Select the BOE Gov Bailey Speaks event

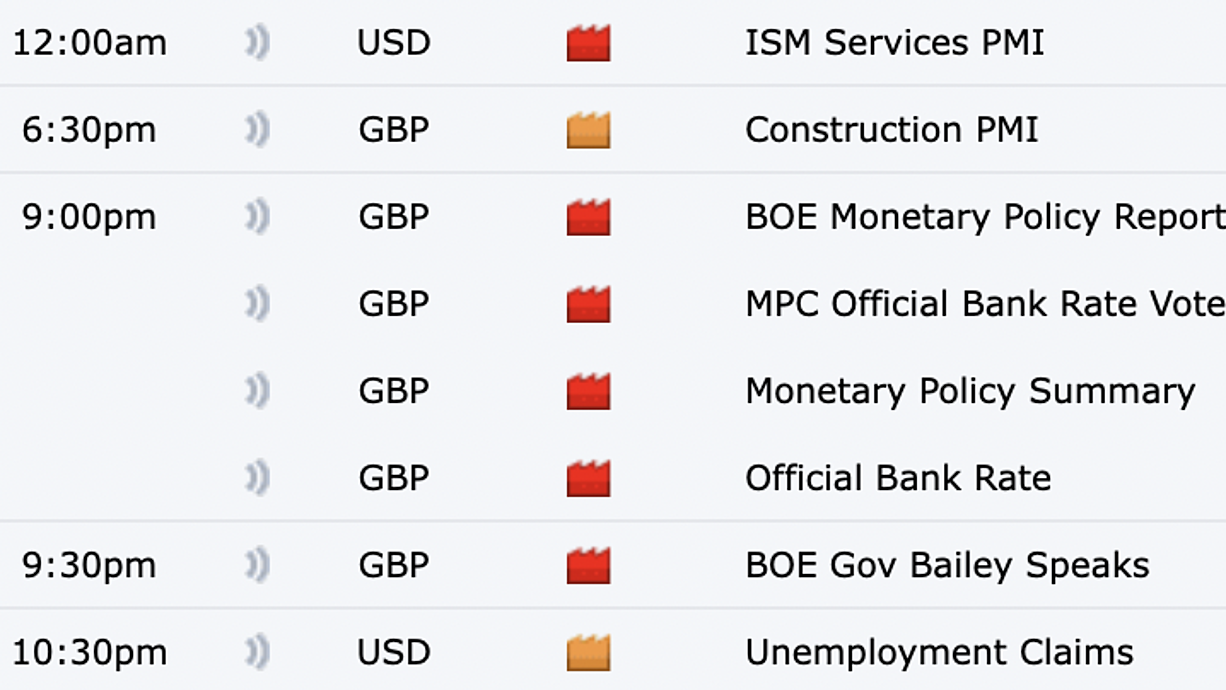947,565
